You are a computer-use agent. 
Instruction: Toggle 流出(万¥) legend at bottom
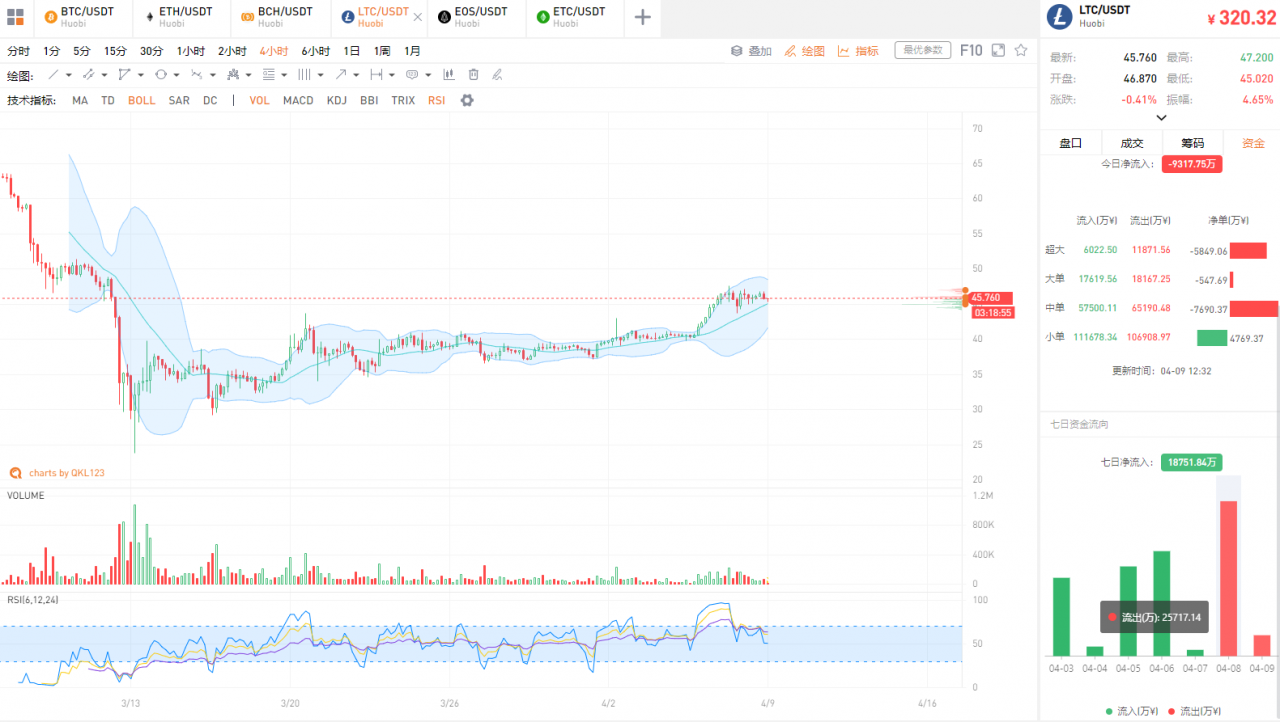1194,711
